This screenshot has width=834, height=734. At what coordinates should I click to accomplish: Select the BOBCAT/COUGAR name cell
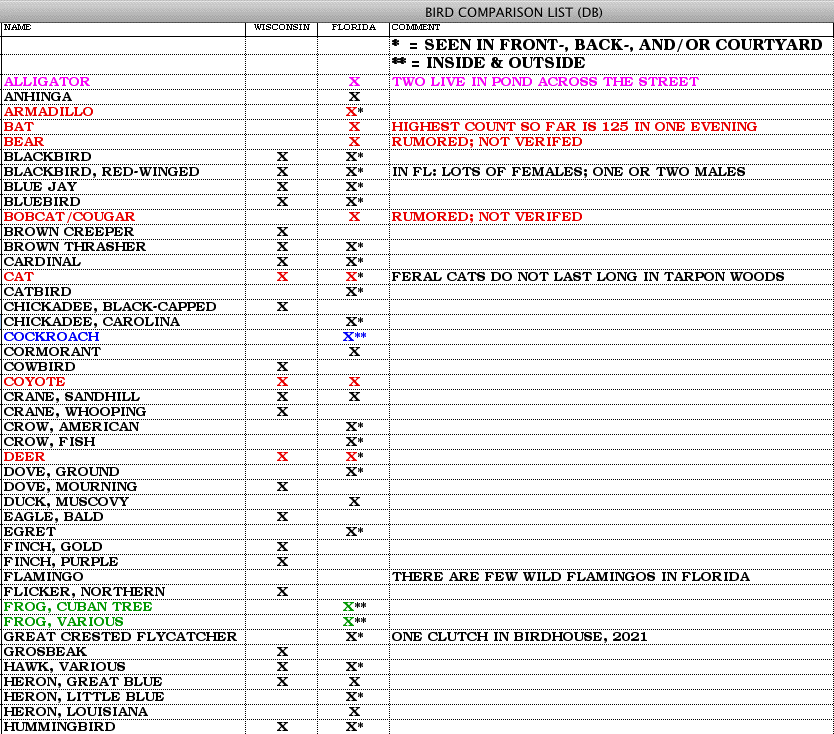[x=123, y=216]
